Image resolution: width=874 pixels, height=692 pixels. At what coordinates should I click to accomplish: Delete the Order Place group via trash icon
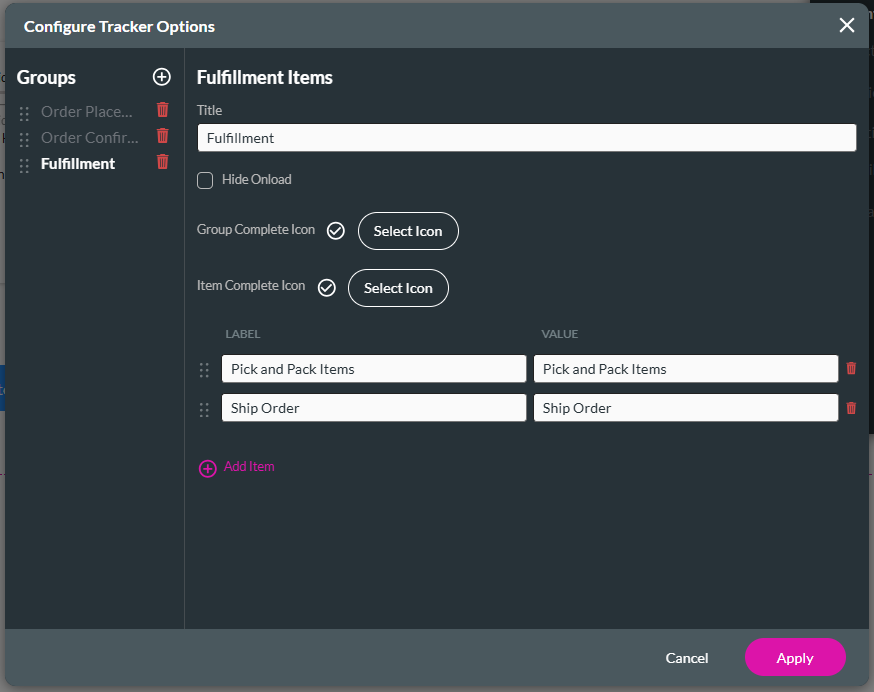(x=162, y=110)
